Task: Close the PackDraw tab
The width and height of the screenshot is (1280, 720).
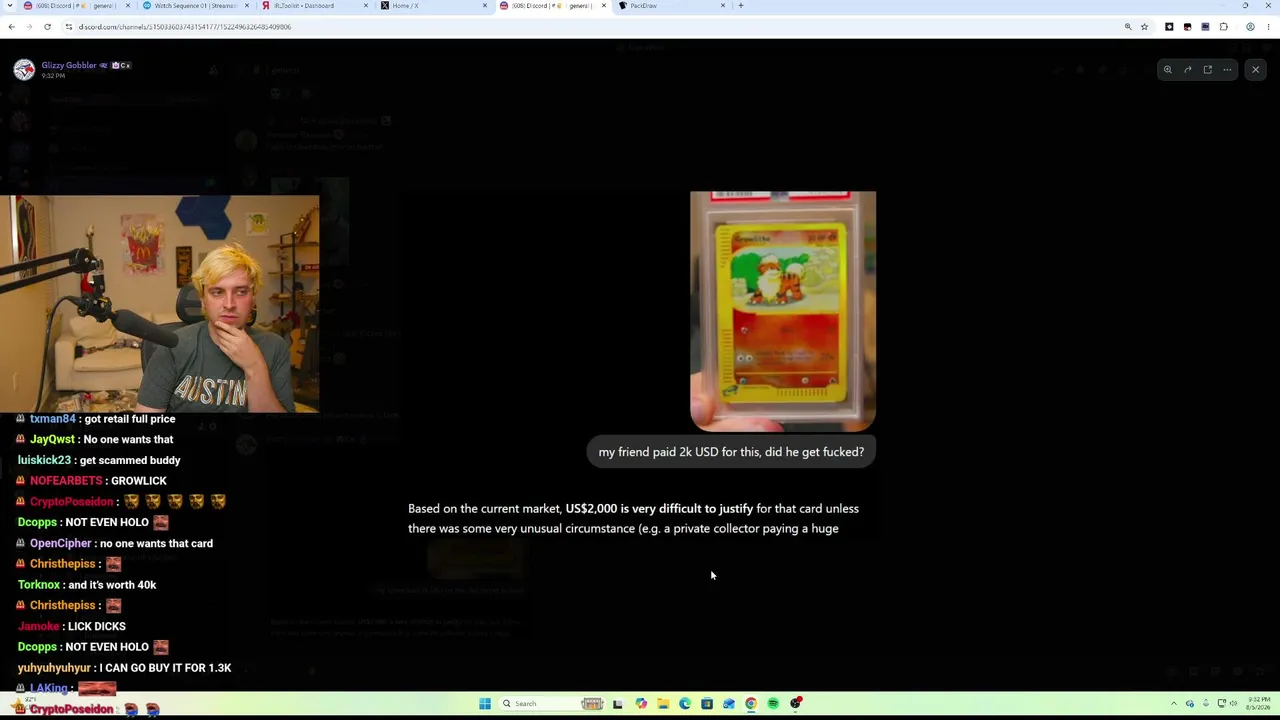Action: tap(723, 6)
